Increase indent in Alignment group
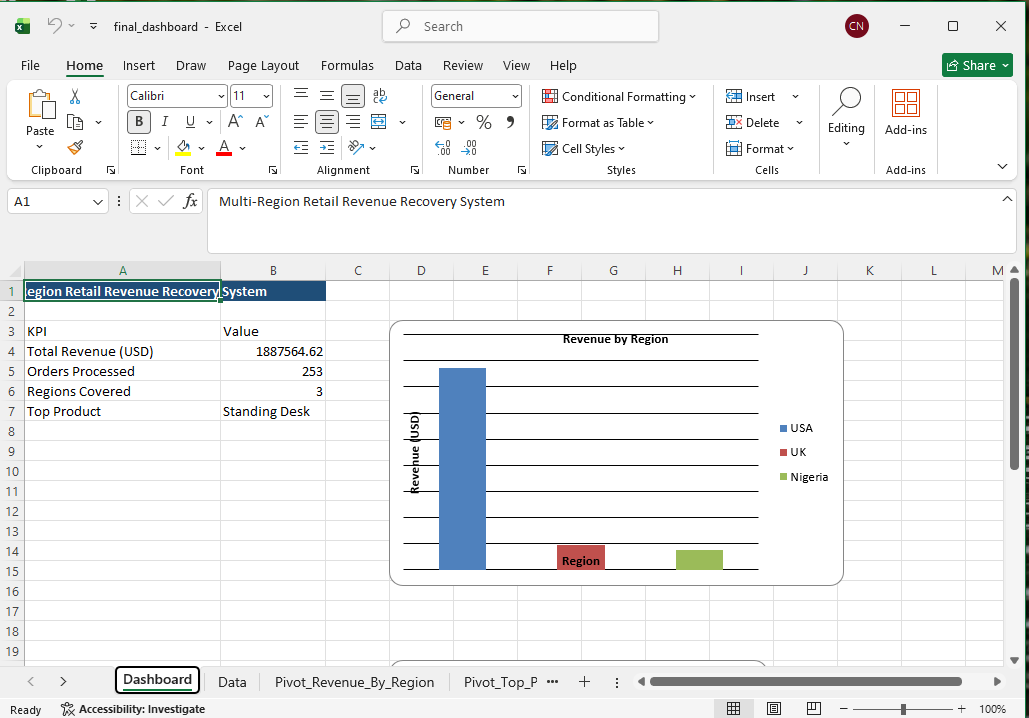Viewport: 1029px width, 718px height. coord(327,148)
